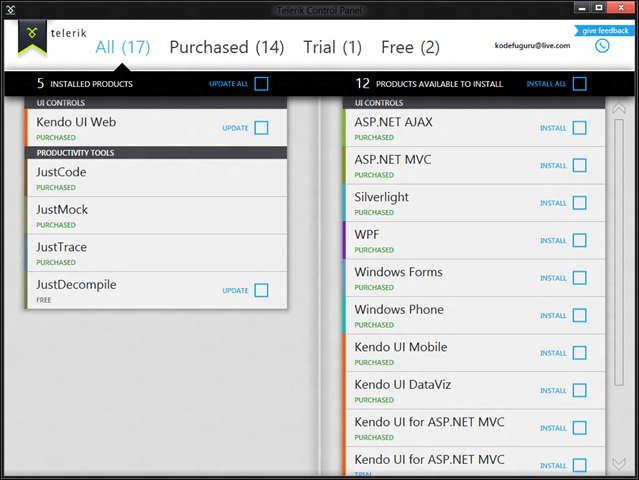
Task: Select the JustDecompile product name
Action: coord(76,284)
